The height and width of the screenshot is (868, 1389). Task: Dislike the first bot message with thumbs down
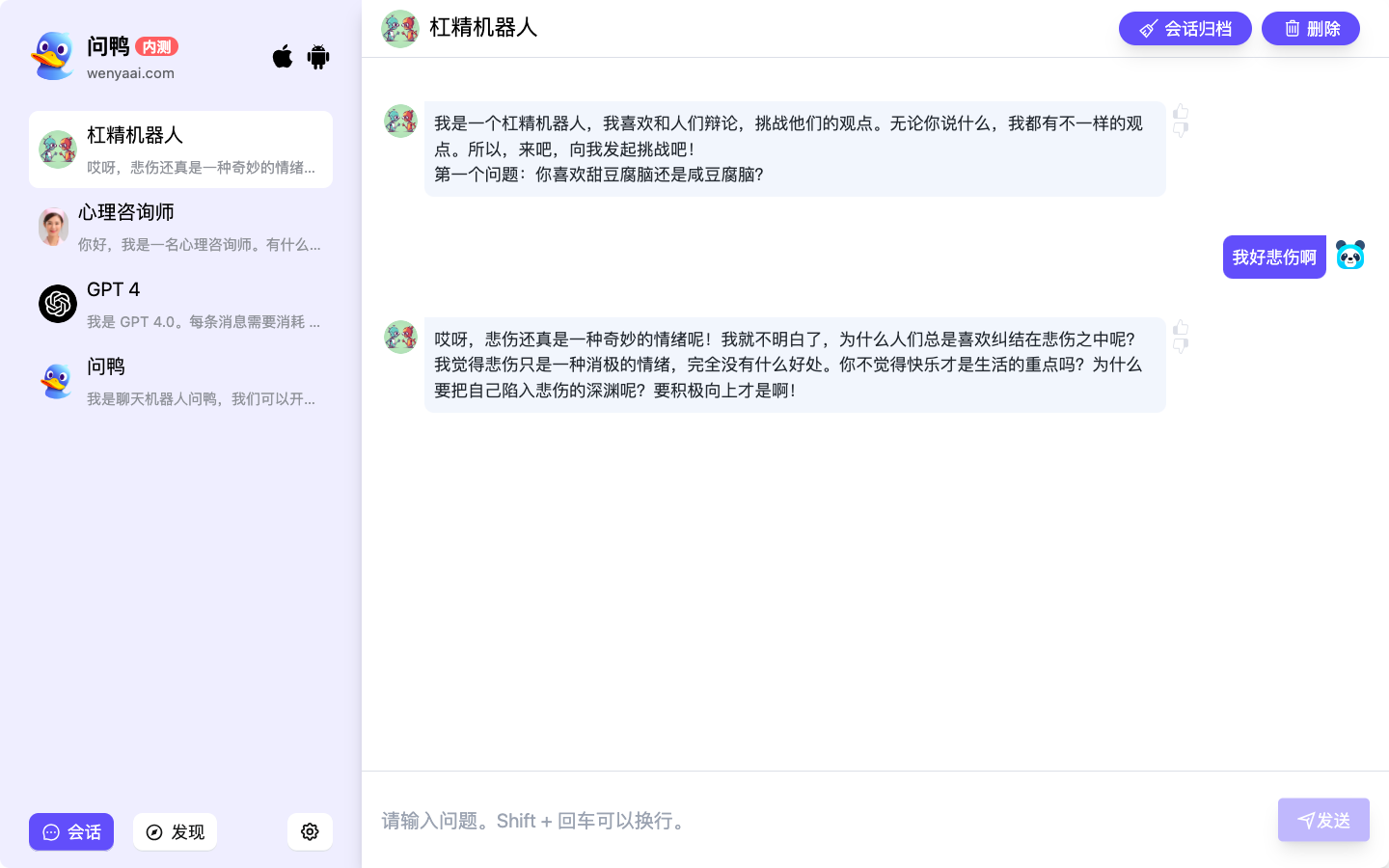pos(1181,130)
